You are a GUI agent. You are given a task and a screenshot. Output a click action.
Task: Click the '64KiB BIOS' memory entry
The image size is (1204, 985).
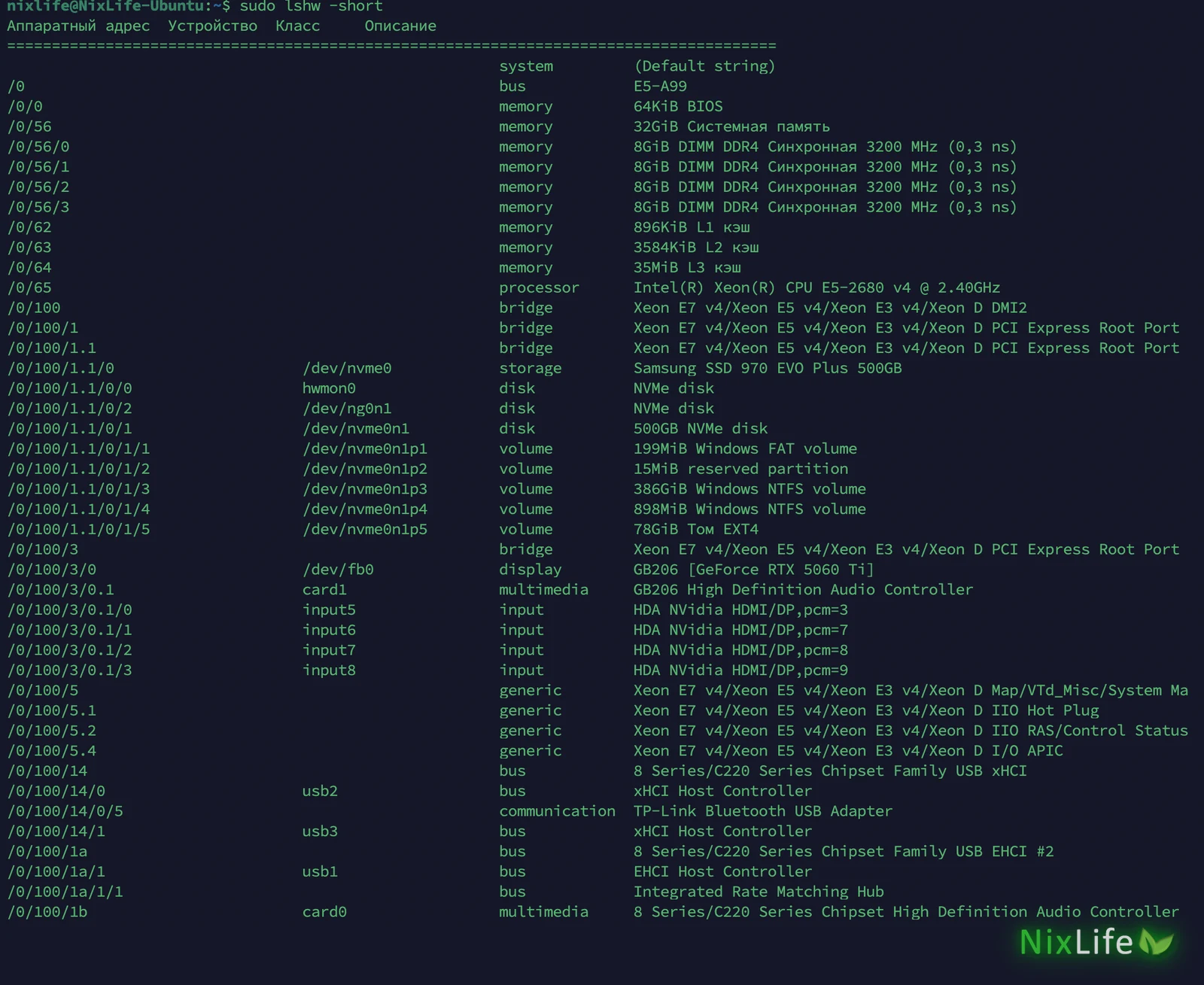[x=678, y=107]
